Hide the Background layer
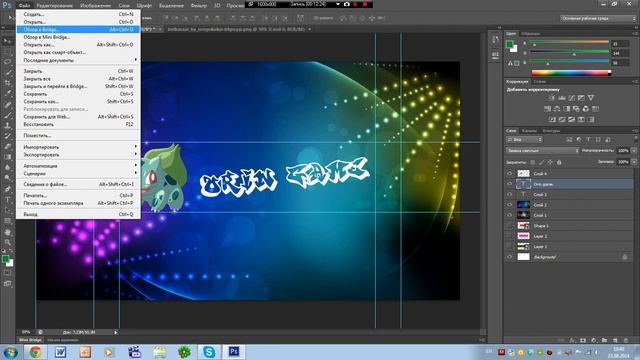The image size is (640, 360). click(509, 257)
